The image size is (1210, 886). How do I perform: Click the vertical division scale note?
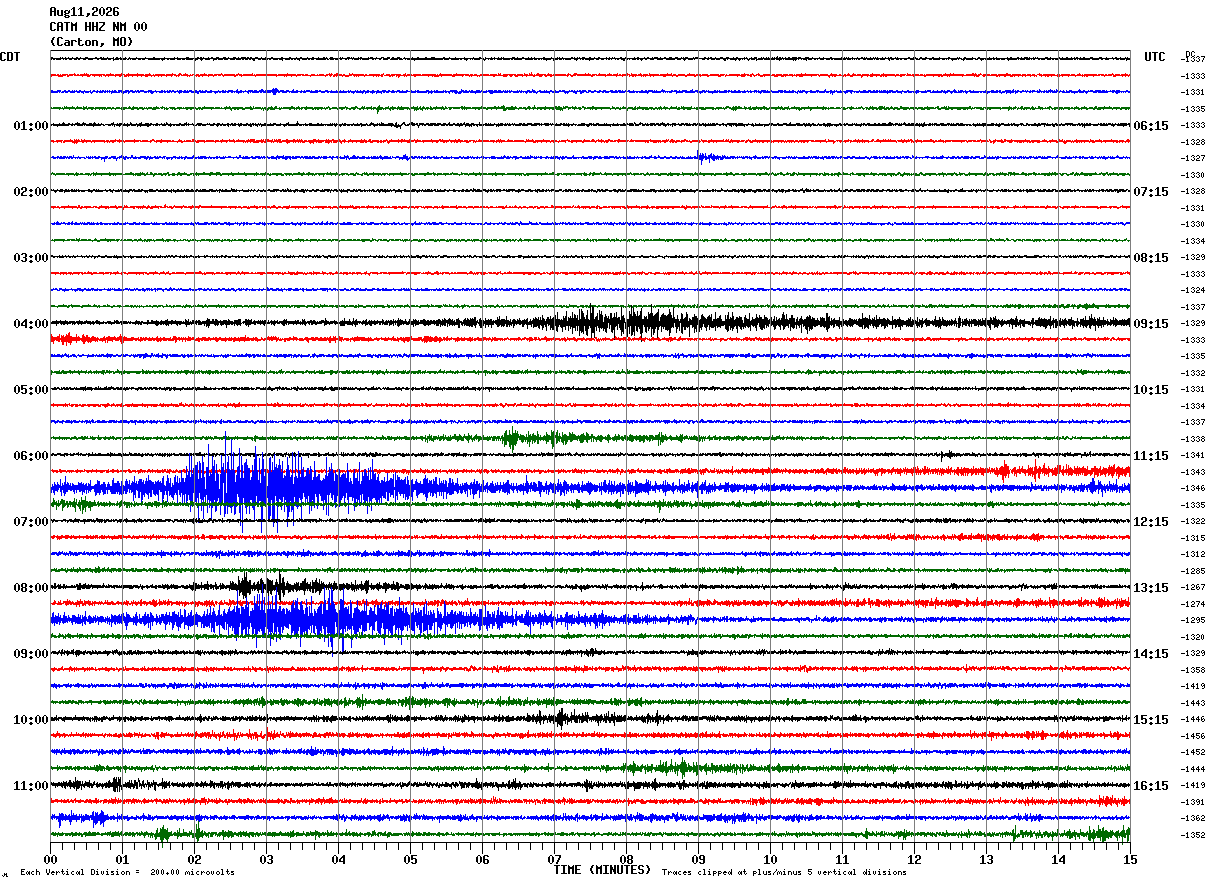[127, 872]
